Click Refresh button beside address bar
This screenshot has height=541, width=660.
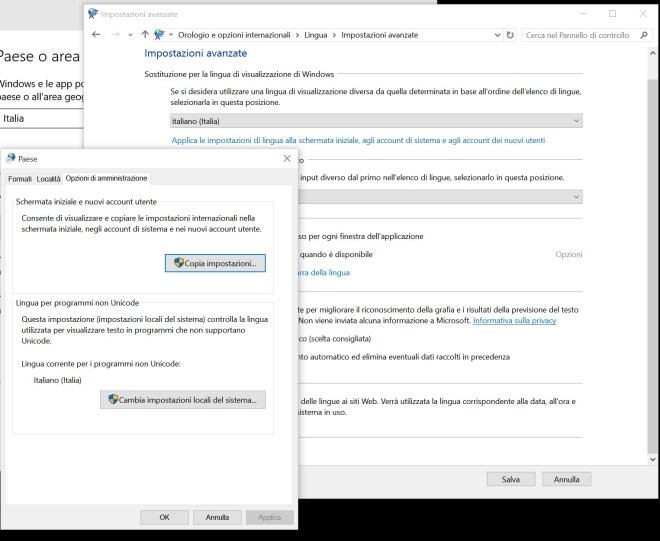click(510, 35)
